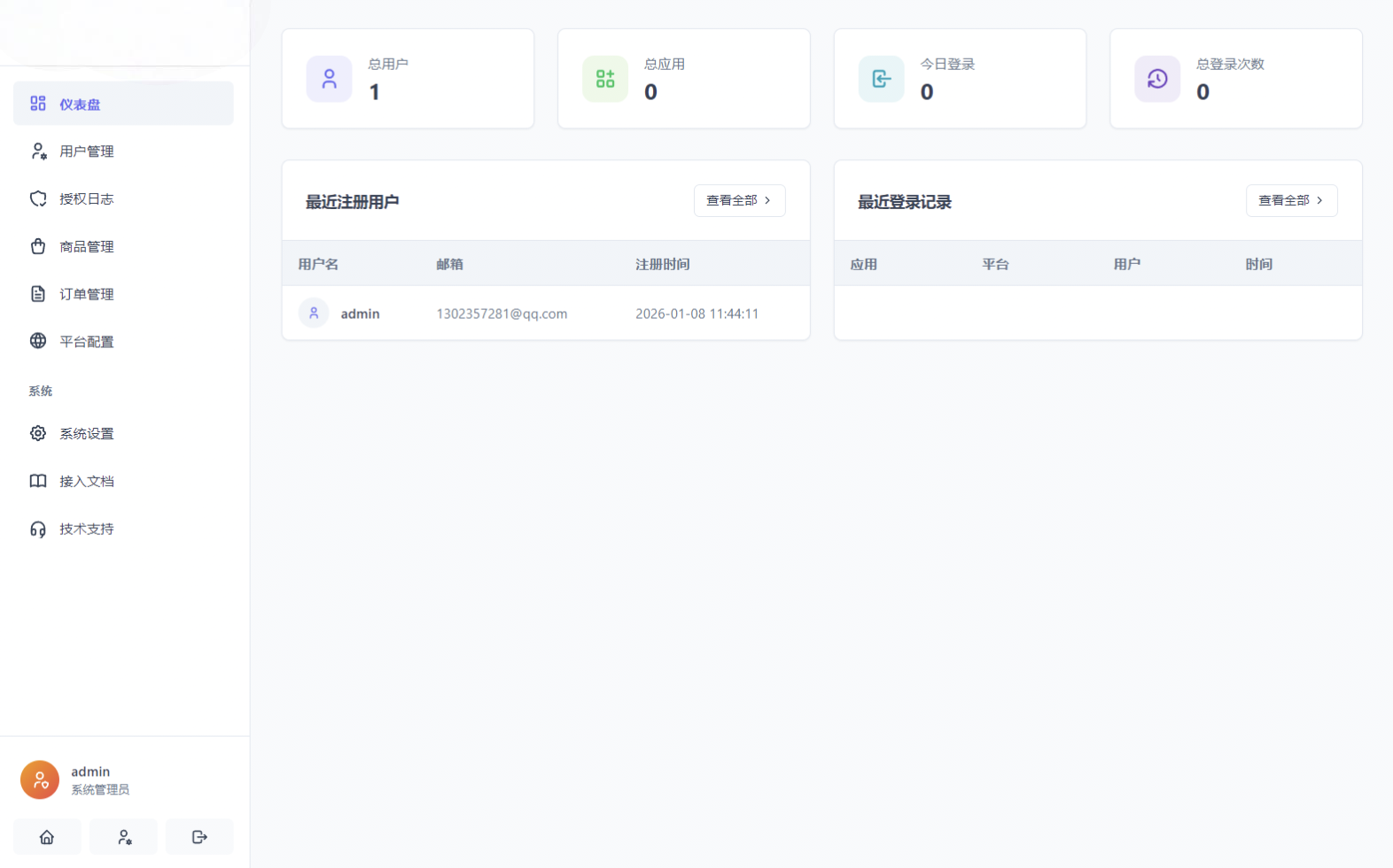Click the logout icon button at sidebar bottom
This screenshot has height=868, width=1393.
199,837
